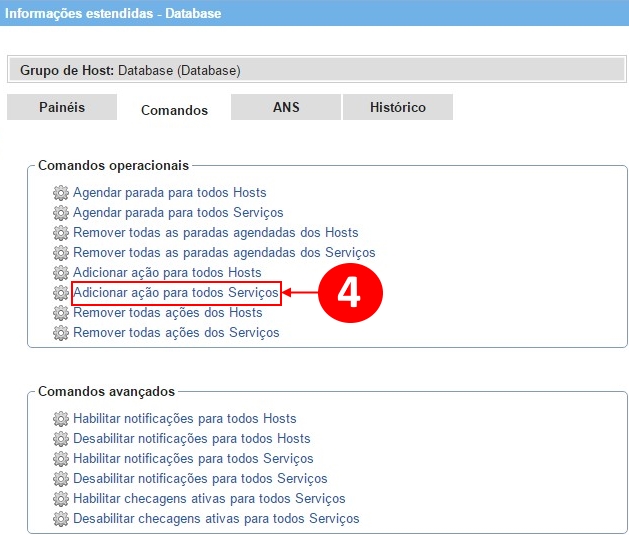Click gear icon beside Adicionar ação para todos Hosts

point(61,272)
